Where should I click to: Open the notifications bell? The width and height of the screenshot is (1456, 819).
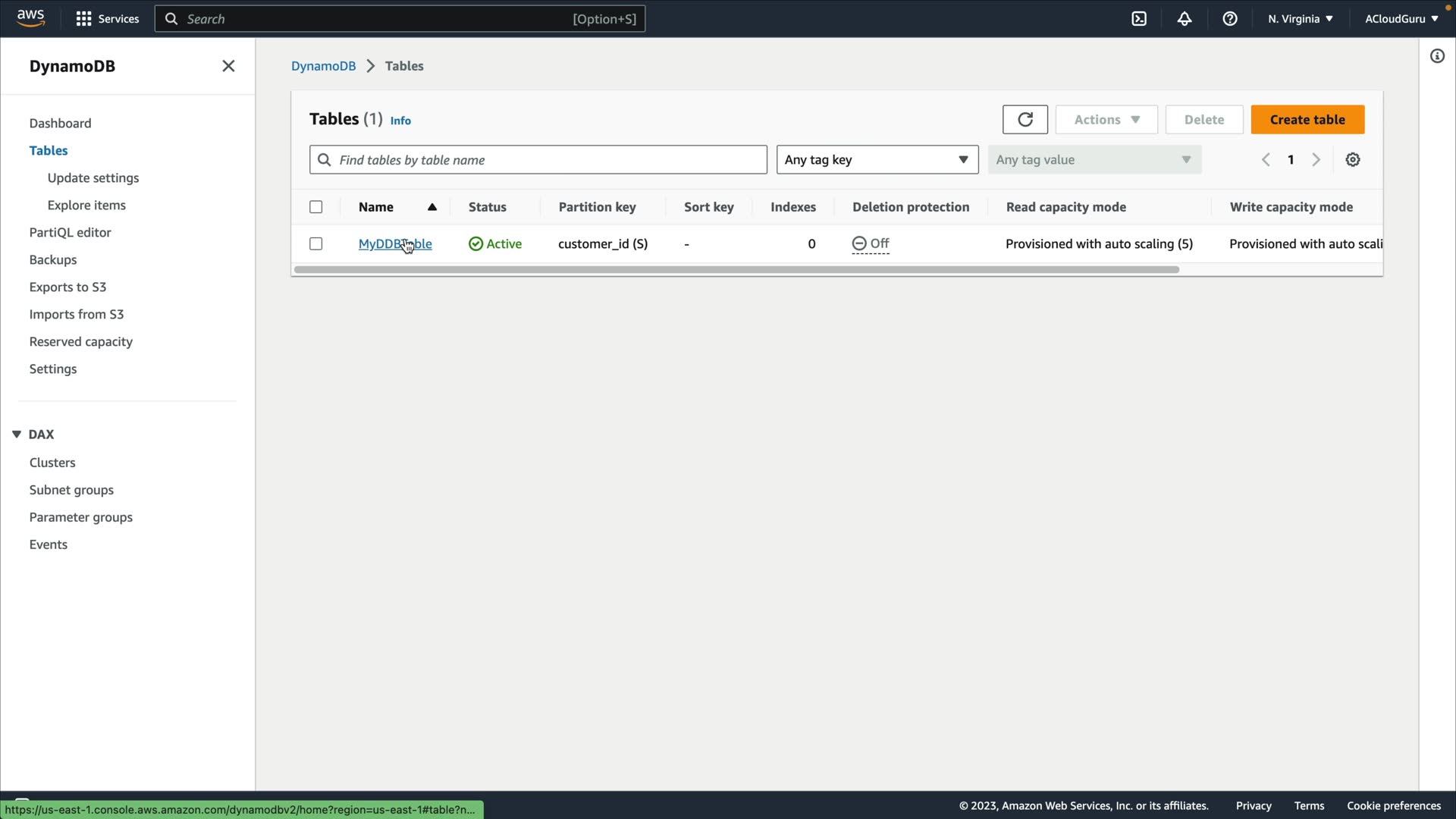click(1185, 19)
